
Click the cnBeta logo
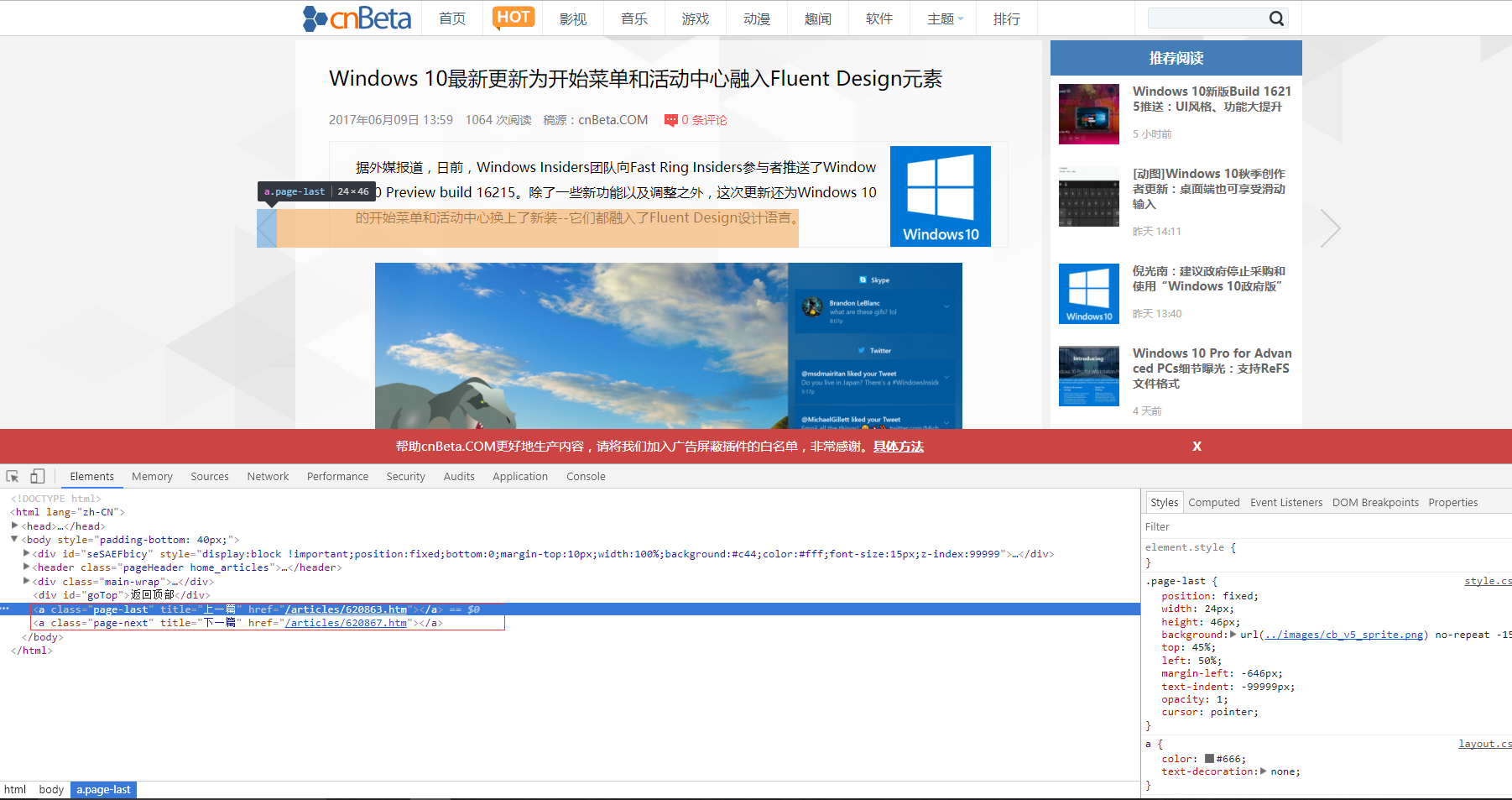point(357,18)
